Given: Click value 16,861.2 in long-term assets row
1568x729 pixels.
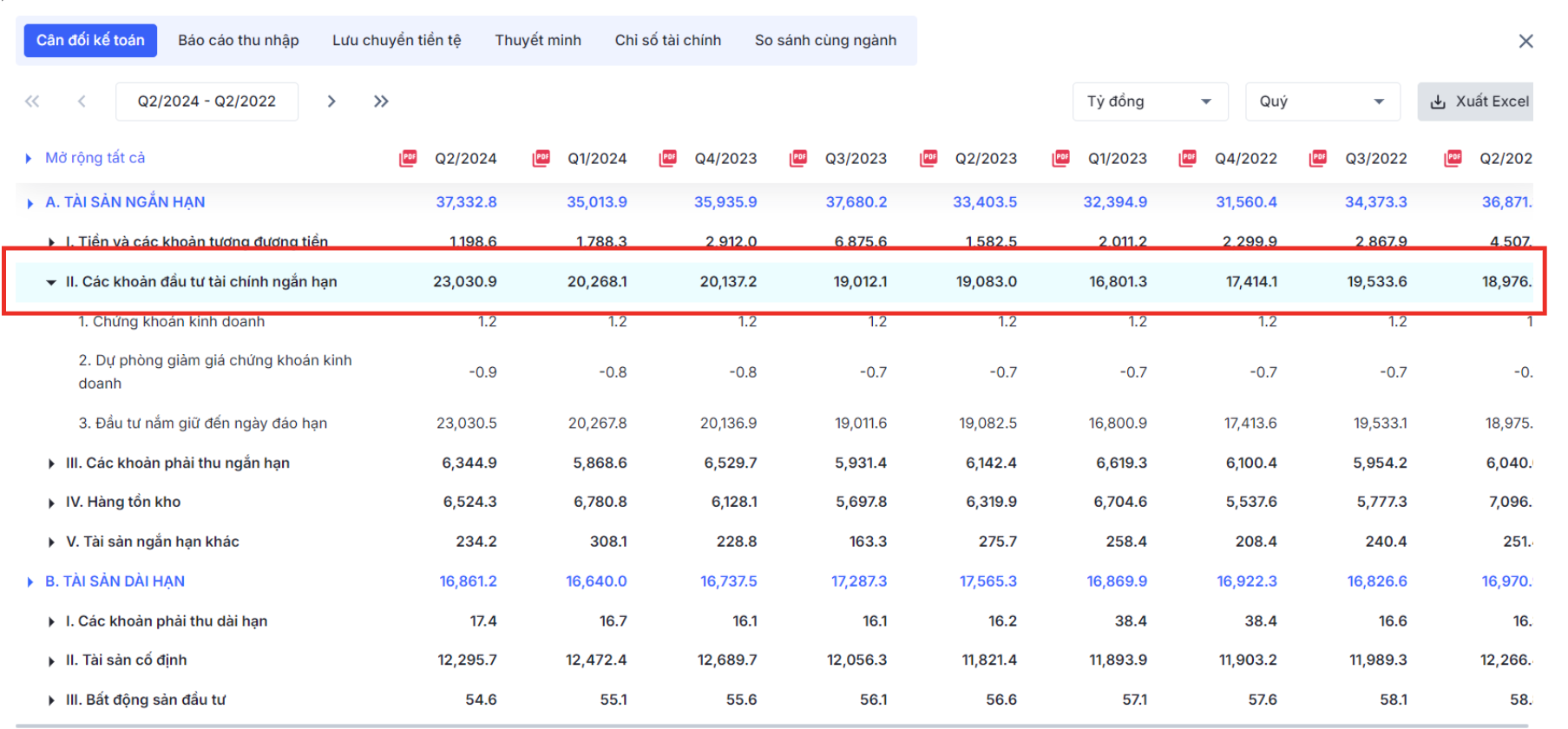Looking at the screenshot, I should 468,581.
